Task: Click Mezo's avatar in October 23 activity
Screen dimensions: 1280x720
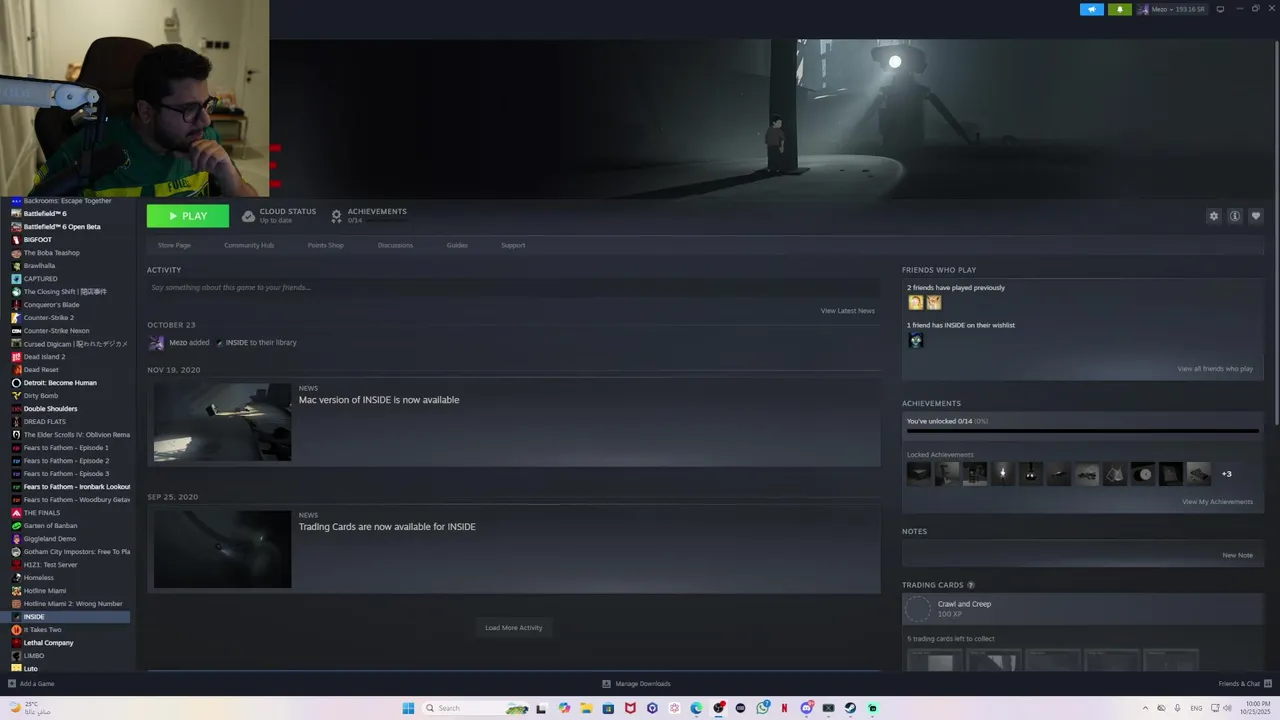Action: pos(156,343)
